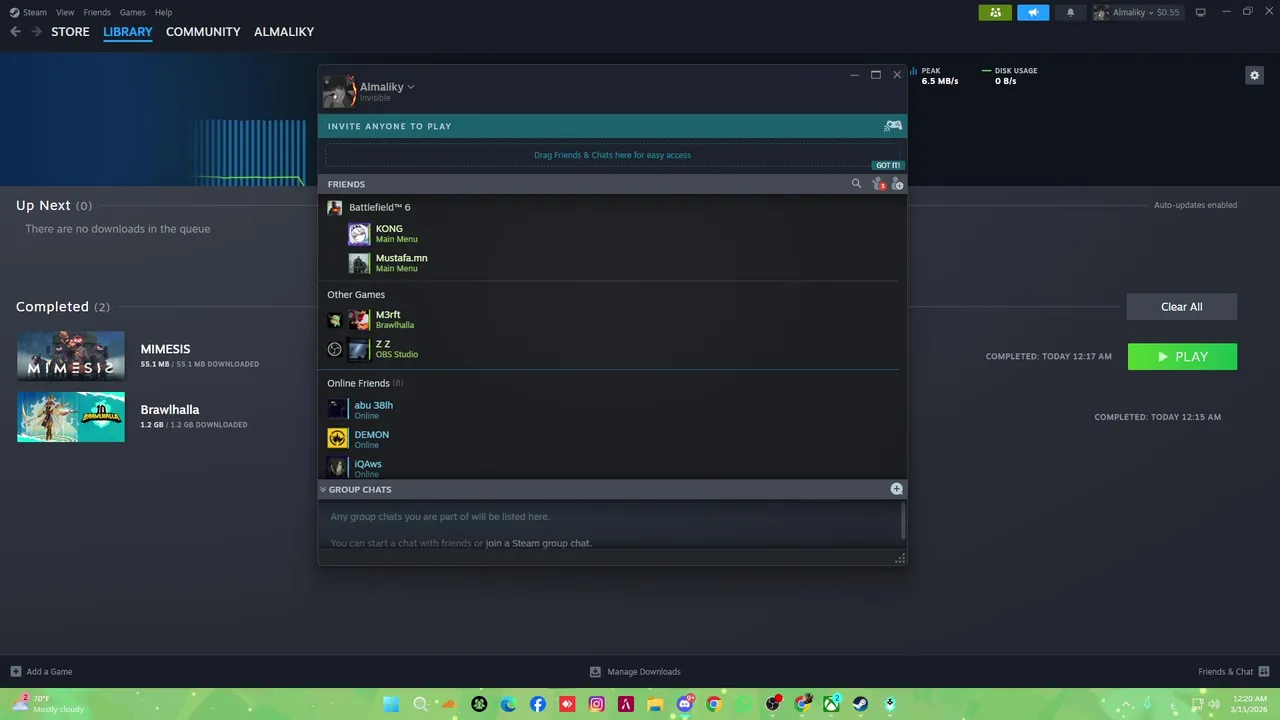Click Add a Game label

(x=49, y=671)
